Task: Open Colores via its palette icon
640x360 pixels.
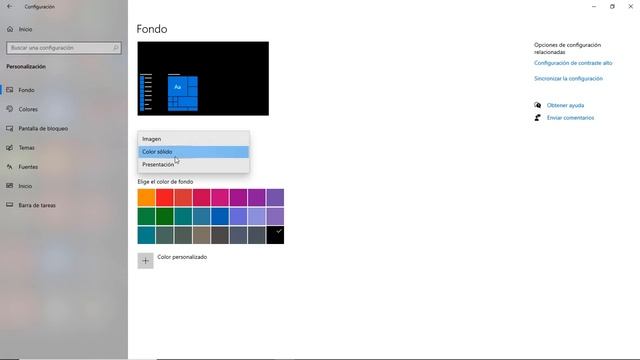Action: point(10,109)
